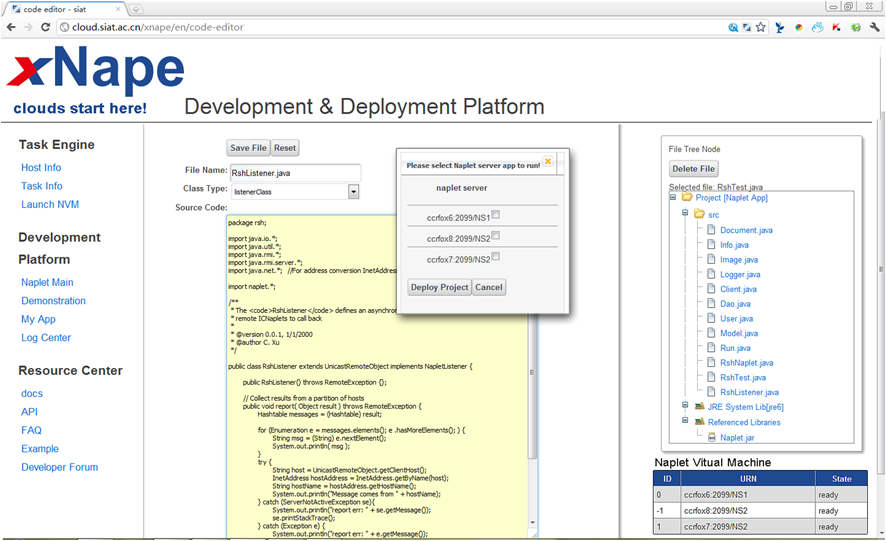Viewport: 886px width, 541px height.
Task: Check the ccrfox8:2099/NS2 server checkbox
Action: point(496,236)
